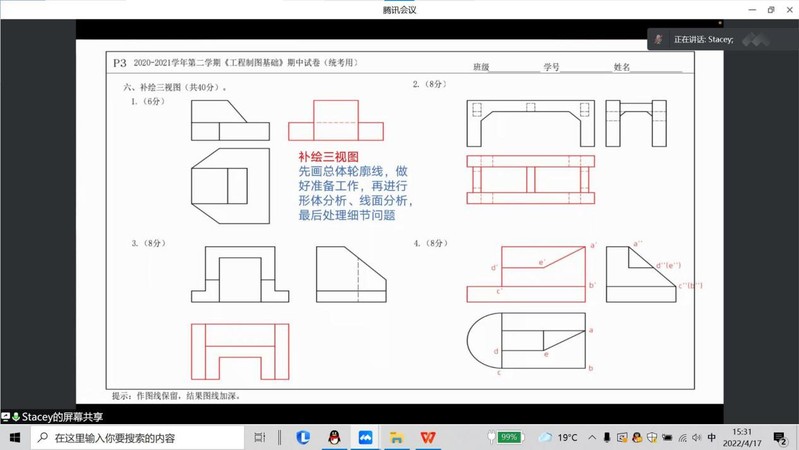
Task: Click the 正在讲话: Stacey speaker banner
Action: click(x=704, y=40)
